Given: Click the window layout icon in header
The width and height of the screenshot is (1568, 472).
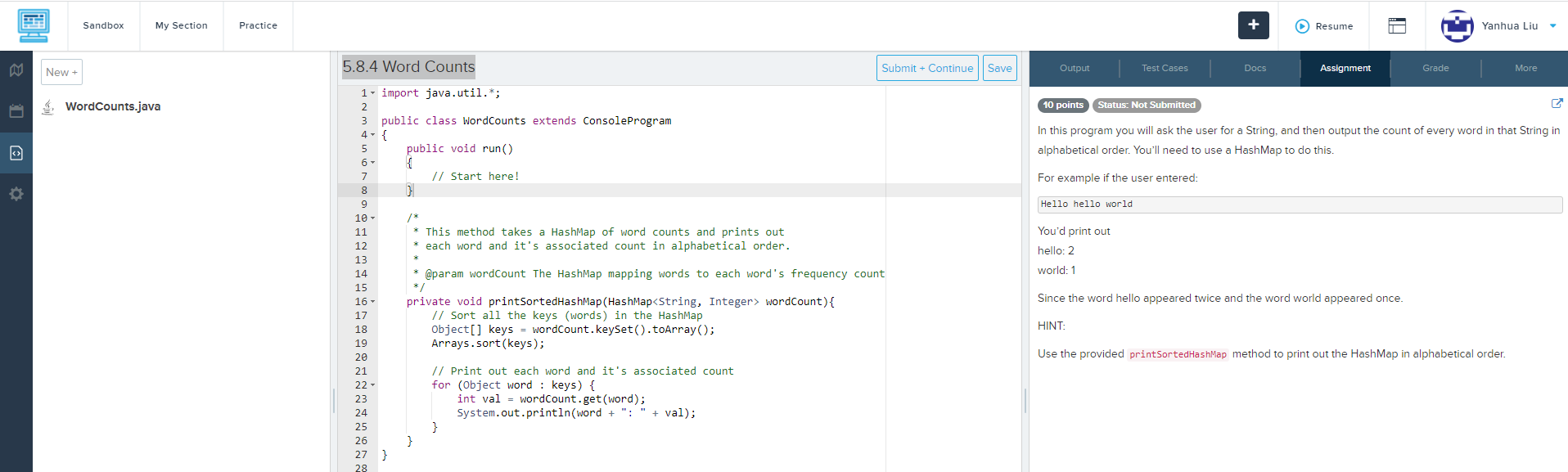Looking at the screenshot, I should (1397, 26).
